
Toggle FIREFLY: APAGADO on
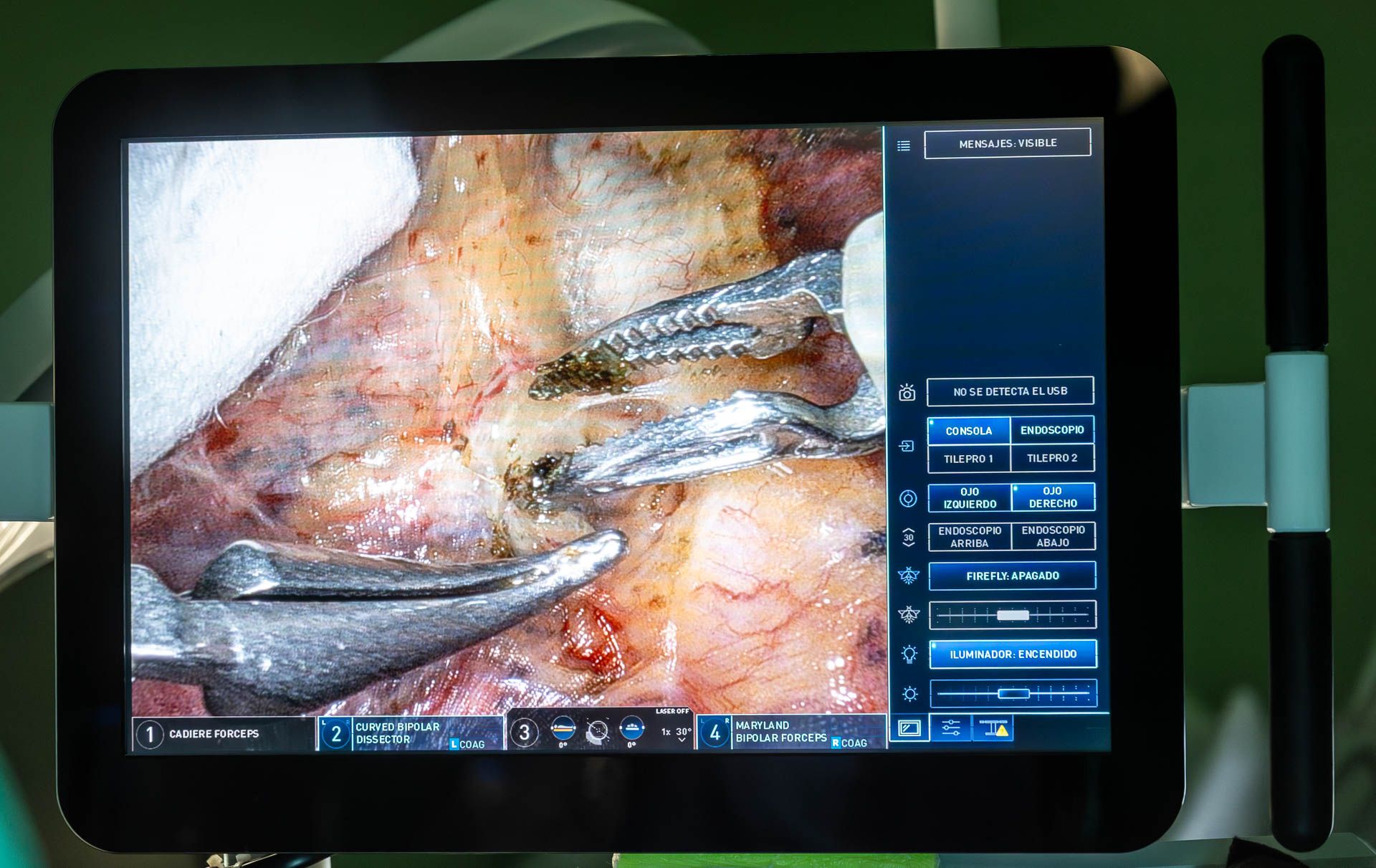tap(1012, 576)
